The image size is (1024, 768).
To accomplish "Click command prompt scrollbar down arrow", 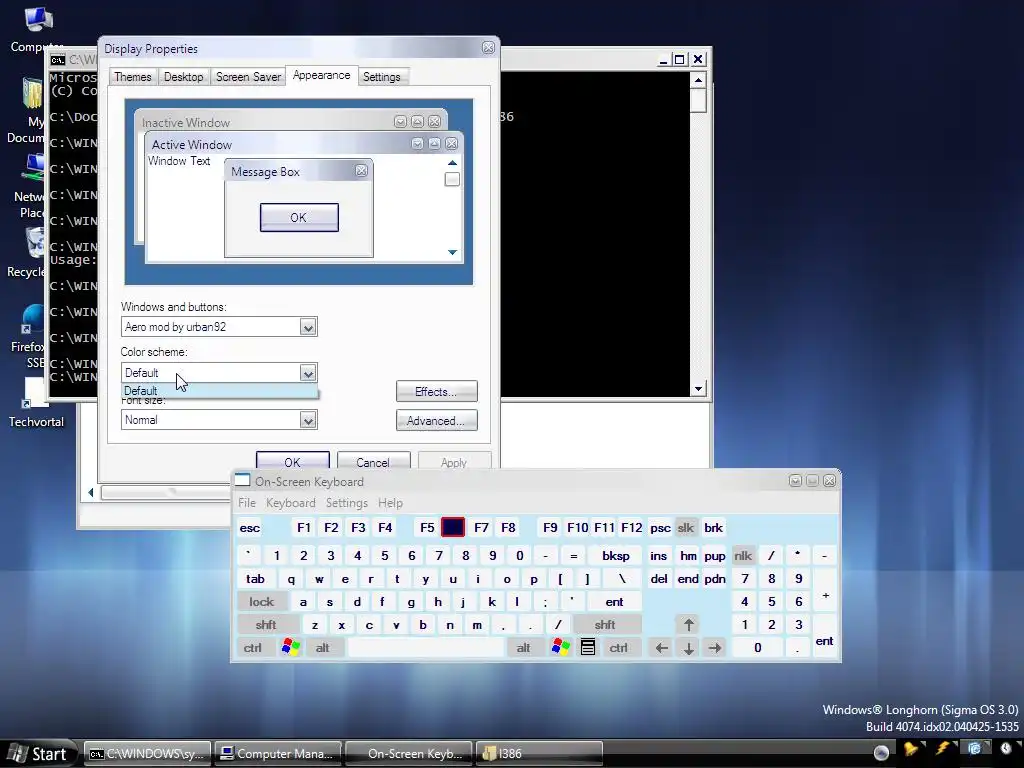I will pyautogui.click(x=698, y=389).
